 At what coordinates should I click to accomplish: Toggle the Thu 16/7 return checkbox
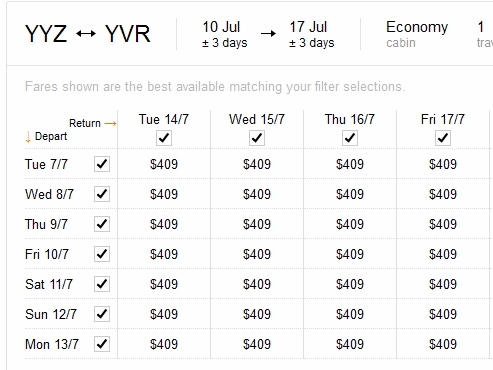pos(350,138)
